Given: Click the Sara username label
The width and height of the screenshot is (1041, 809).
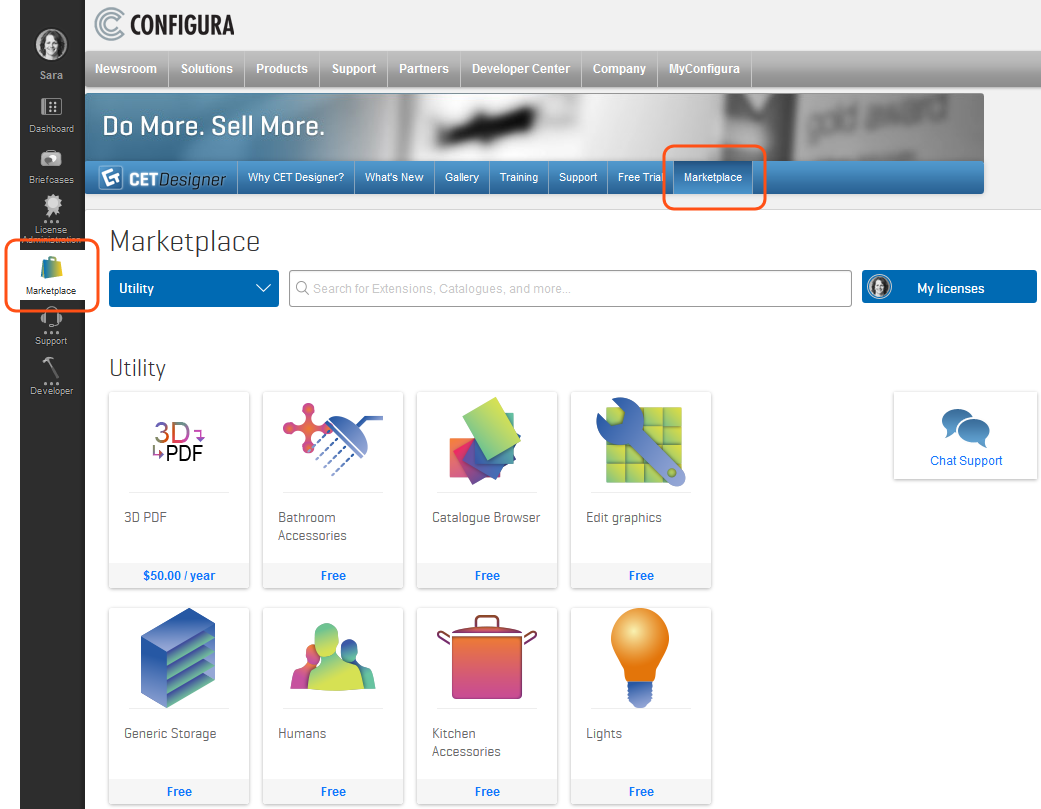Looking at the screenshot, I should click(x=51, y=75).
